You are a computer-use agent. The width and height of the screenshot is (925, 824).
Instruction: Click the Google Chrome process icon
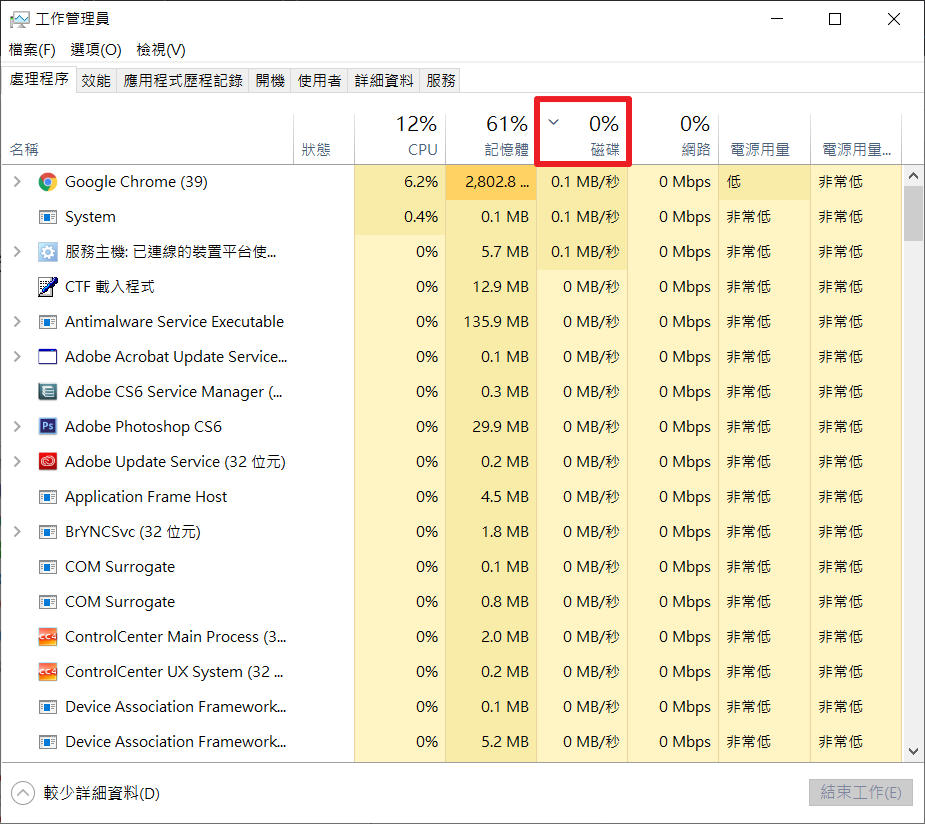point(48,182)
